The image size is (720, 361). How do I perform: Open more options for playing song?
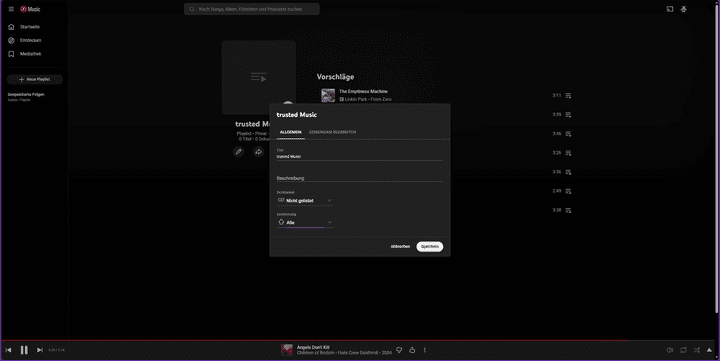(425, 350)
